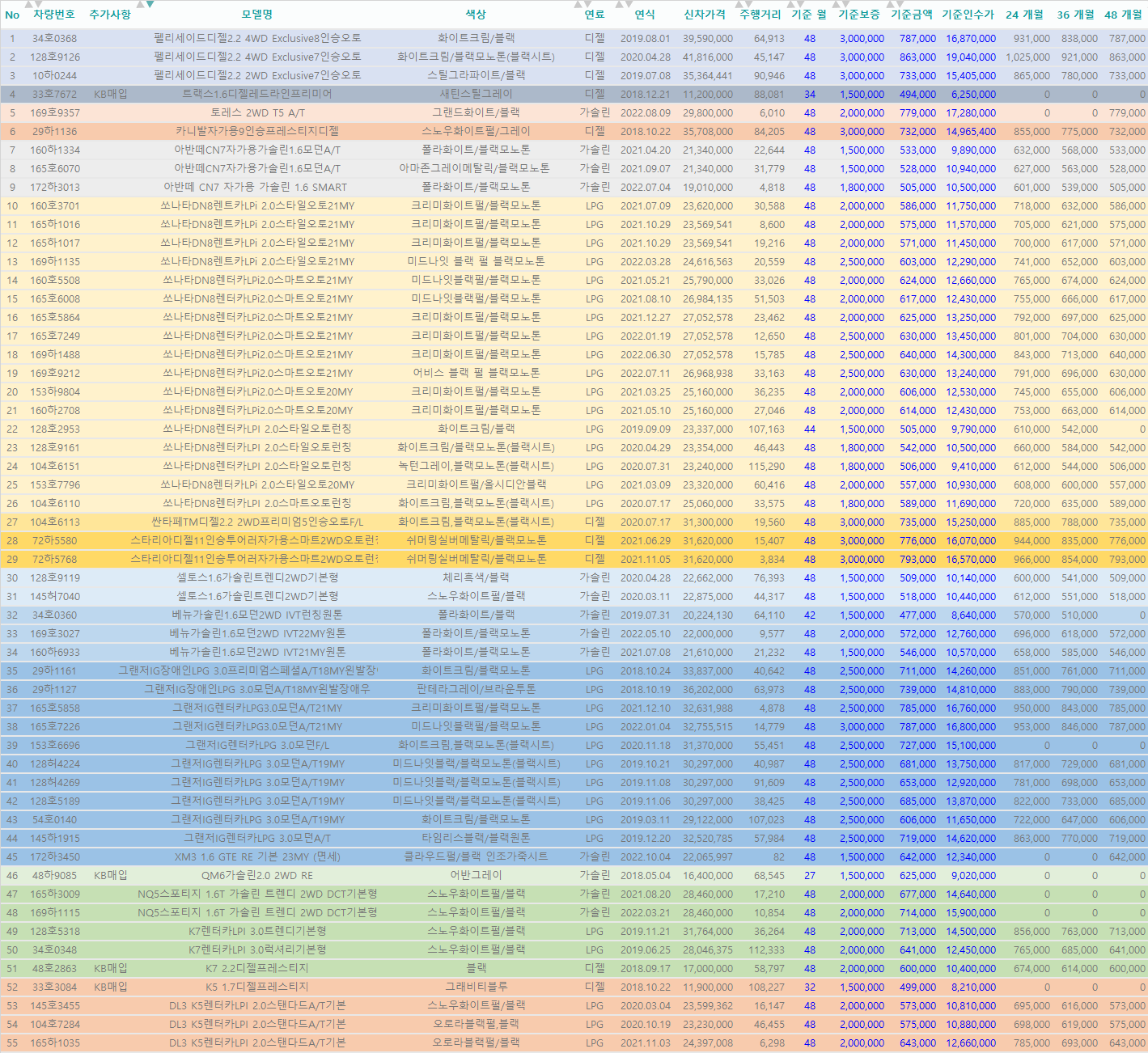This screenshot has height=1053, width=1148.
Task: Click model 토레스 2WD T5 A/T
Action: click(x=257, y=112)
